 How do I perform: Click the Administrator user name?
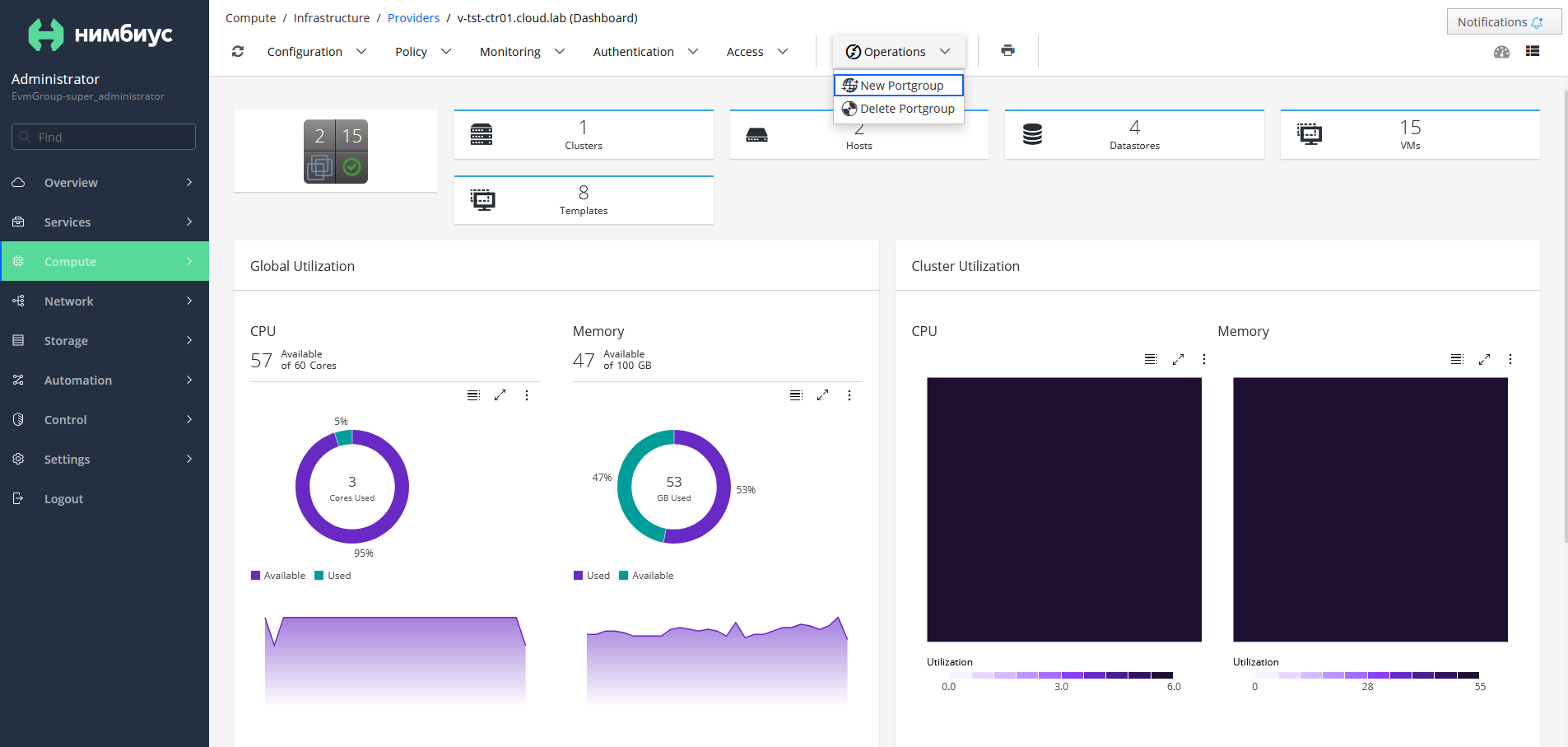click(55, 79)
